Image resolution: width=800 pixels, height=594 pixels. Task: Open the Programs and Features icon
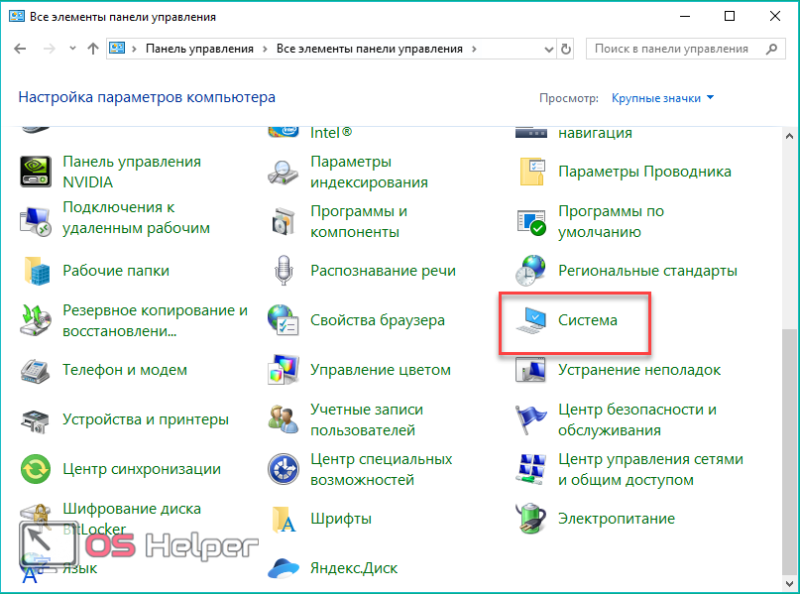click(283, 221)
